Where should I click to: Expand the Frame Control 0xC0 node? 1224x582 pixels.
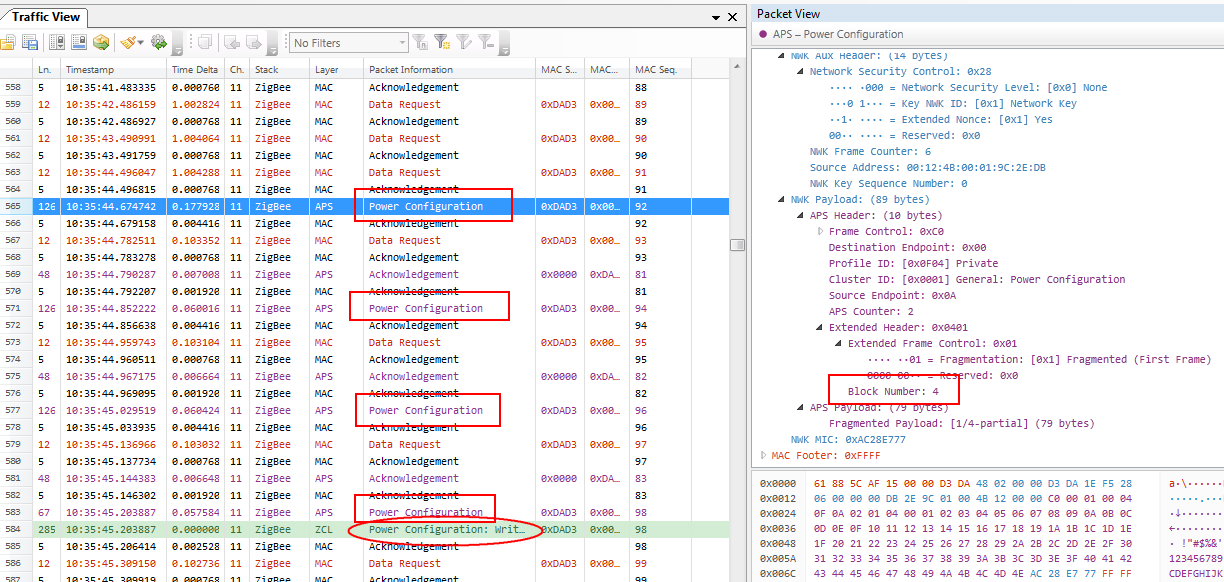tap(821, 231)
